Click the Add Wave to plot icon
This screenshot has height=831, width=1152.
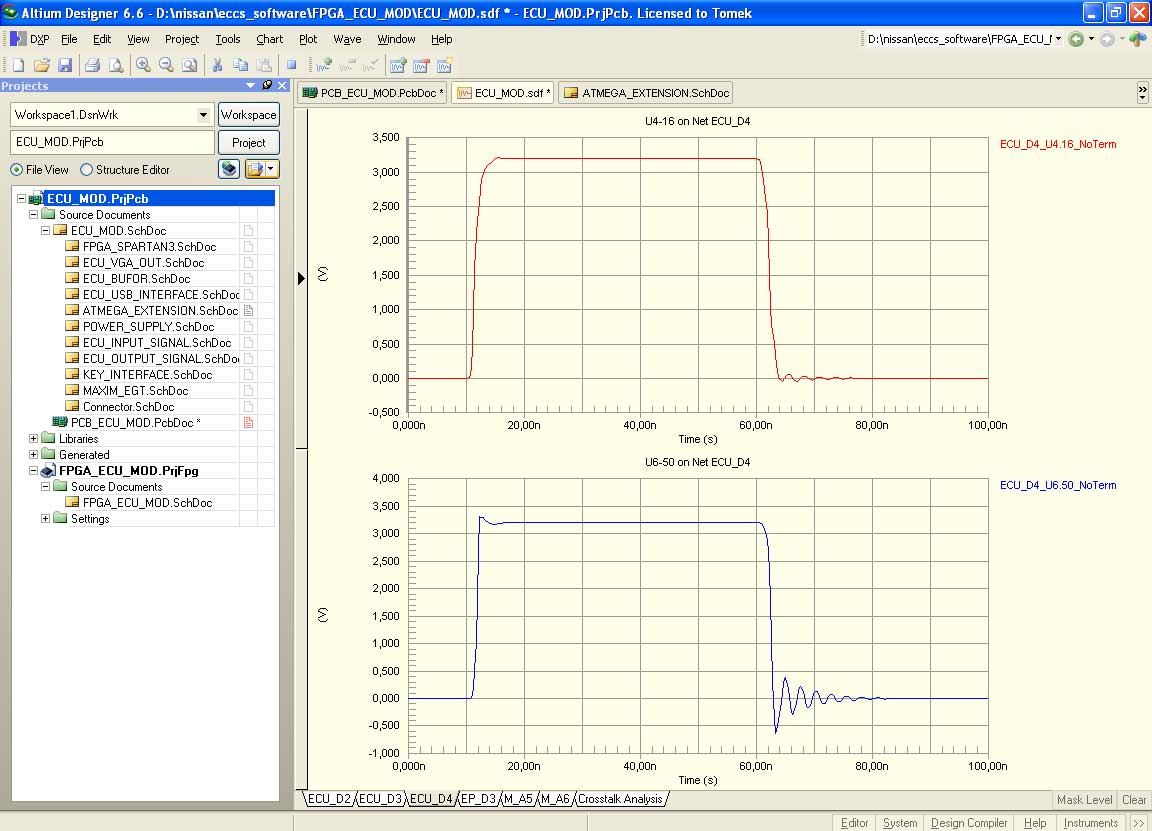323,65
